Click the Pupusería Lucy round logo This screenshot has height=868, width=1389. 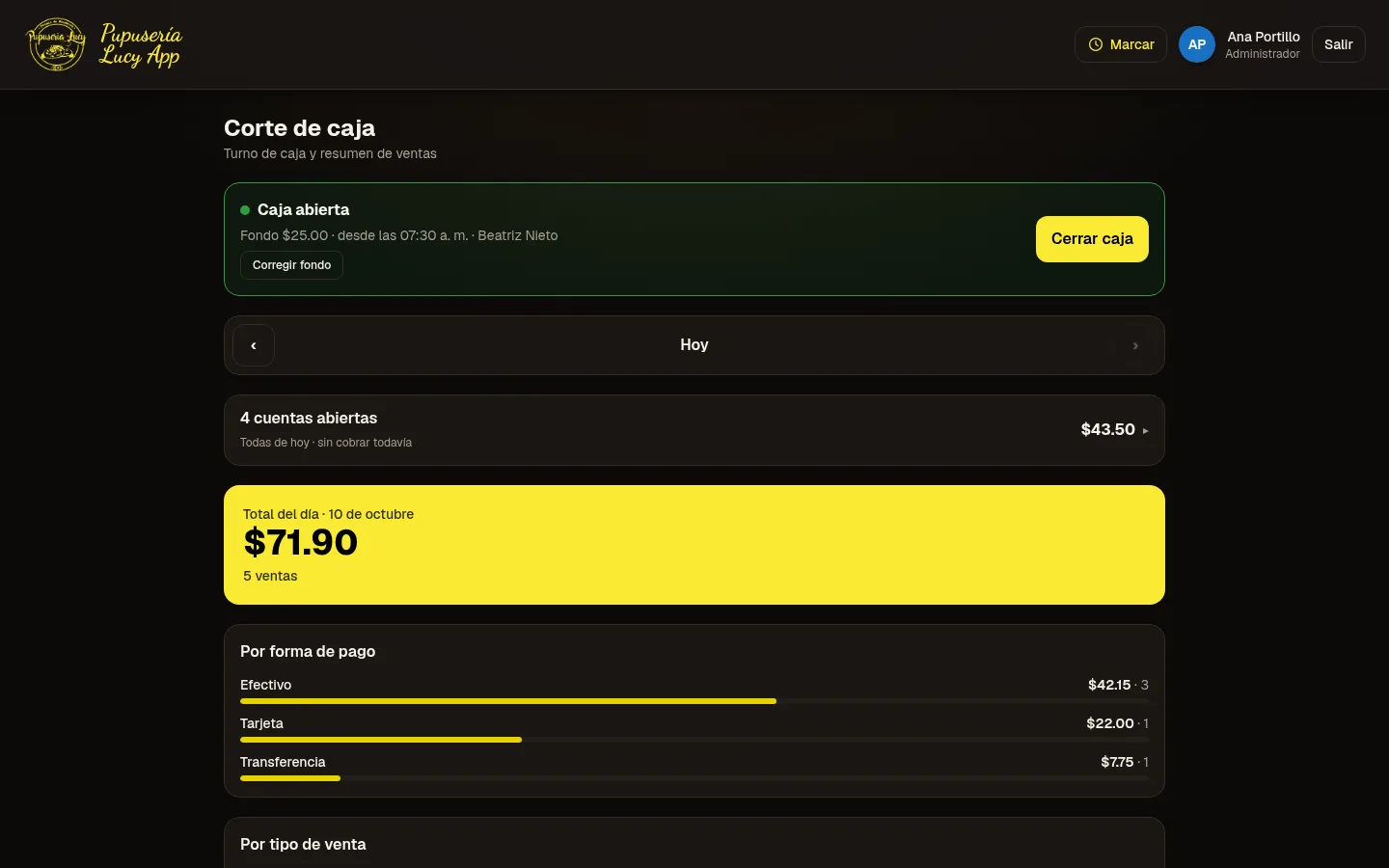(x=56, y=44)
